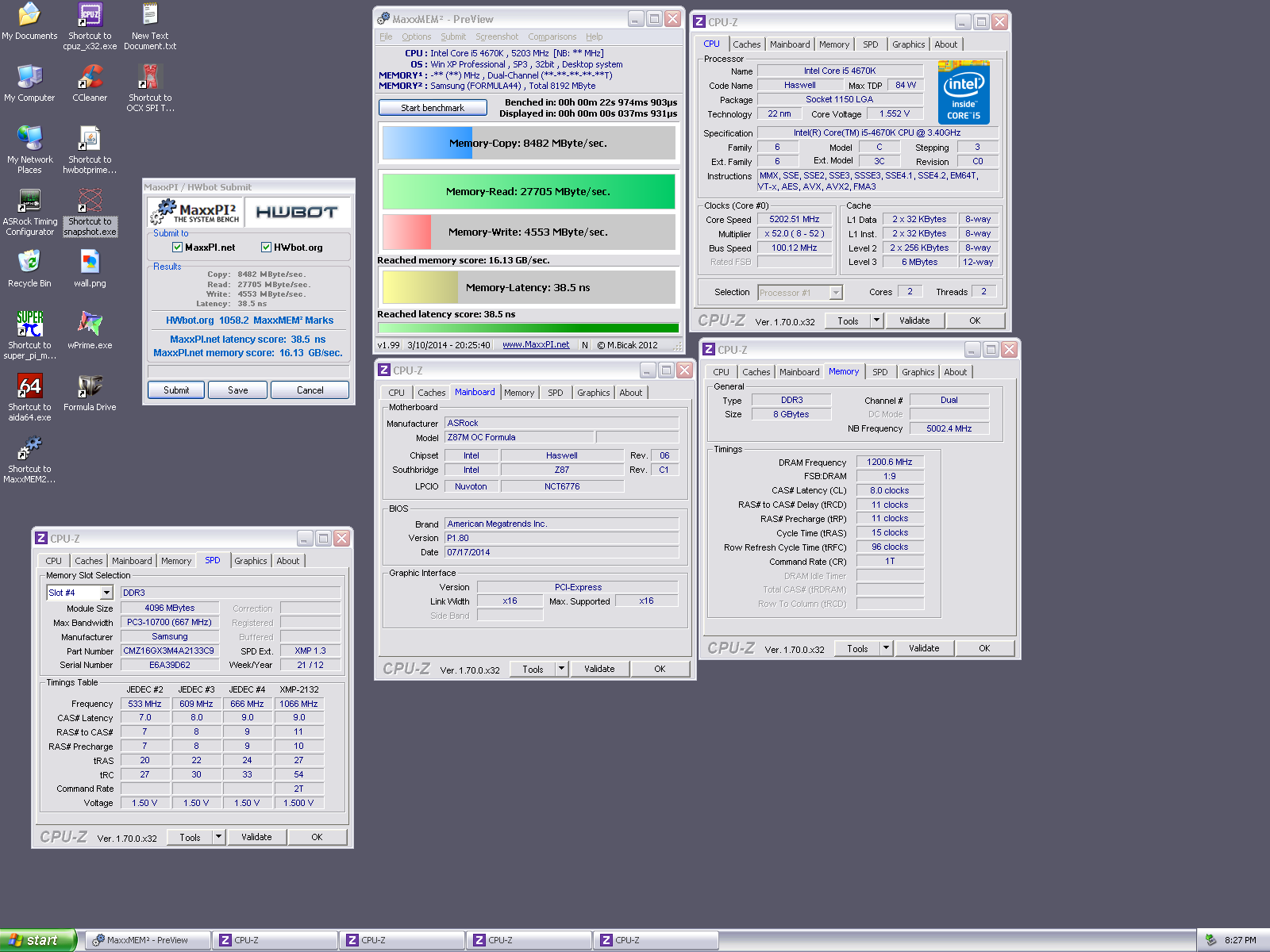Open the File menu in MaxxMEM²
The image size is (1270, 952).
click(386, 36)
